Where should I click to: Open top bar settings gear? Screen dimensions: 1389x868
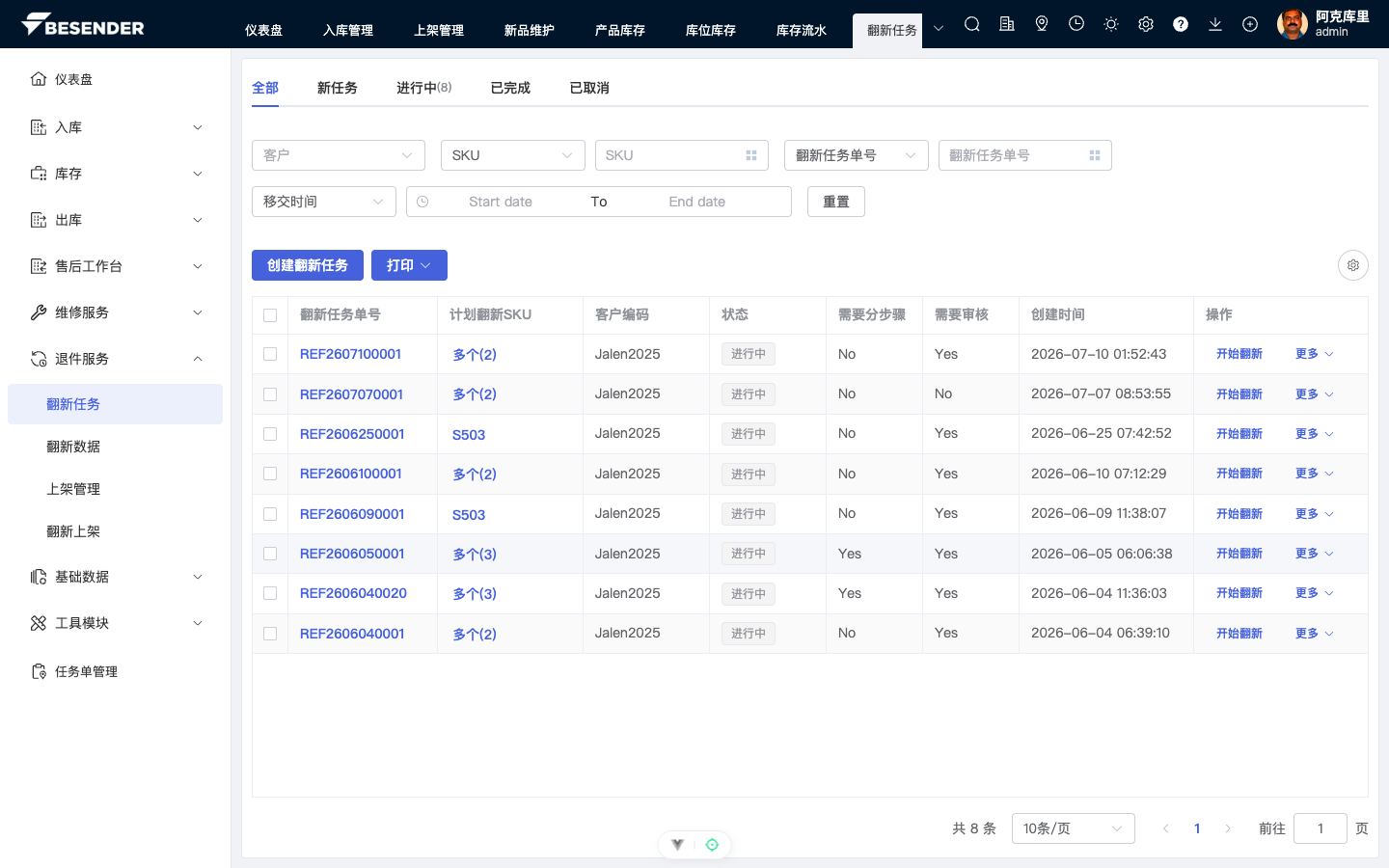coord(1146,24)
